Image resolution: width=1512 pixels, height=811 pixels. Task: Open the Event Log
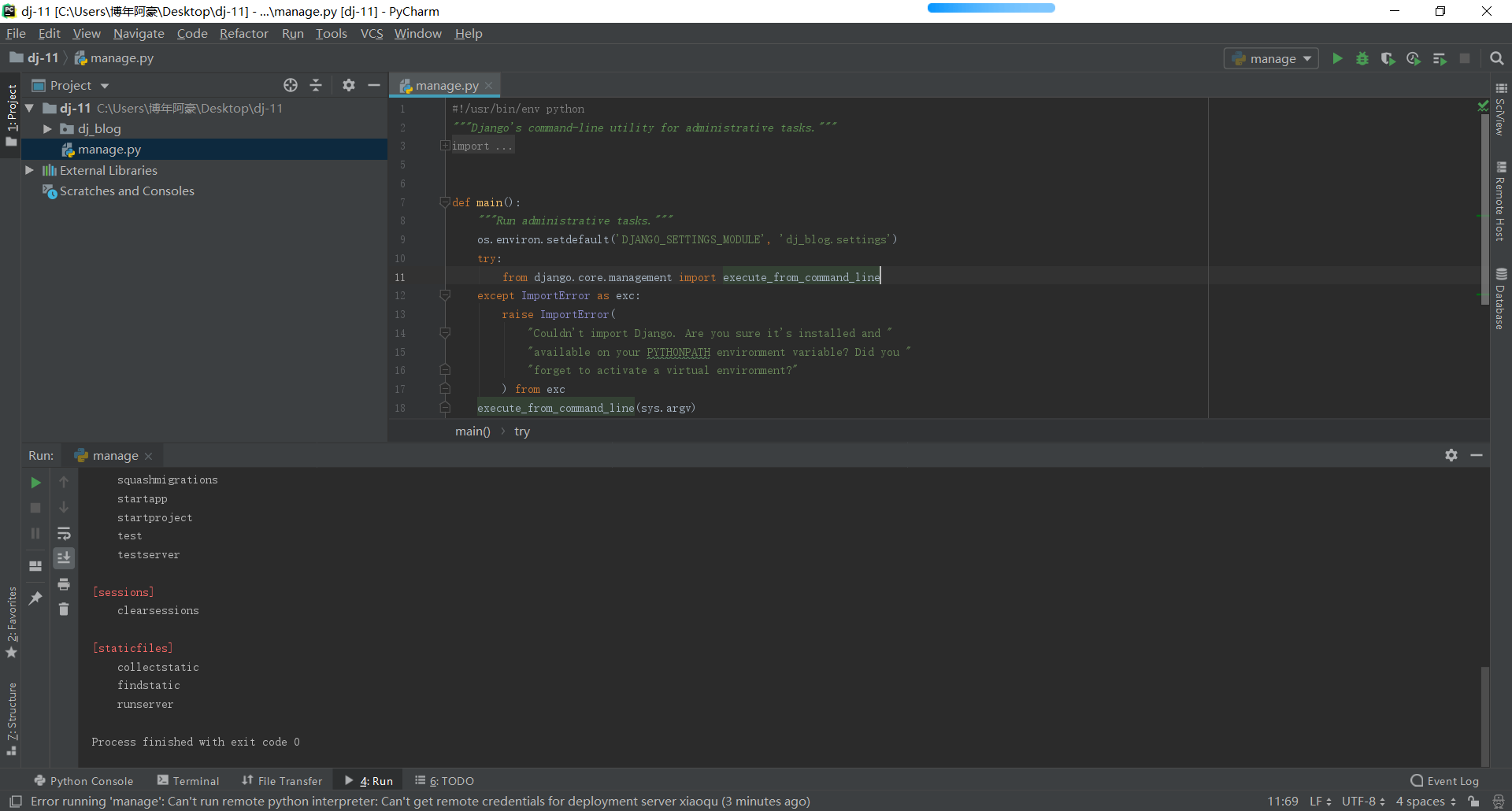(x=1444, y=780)
